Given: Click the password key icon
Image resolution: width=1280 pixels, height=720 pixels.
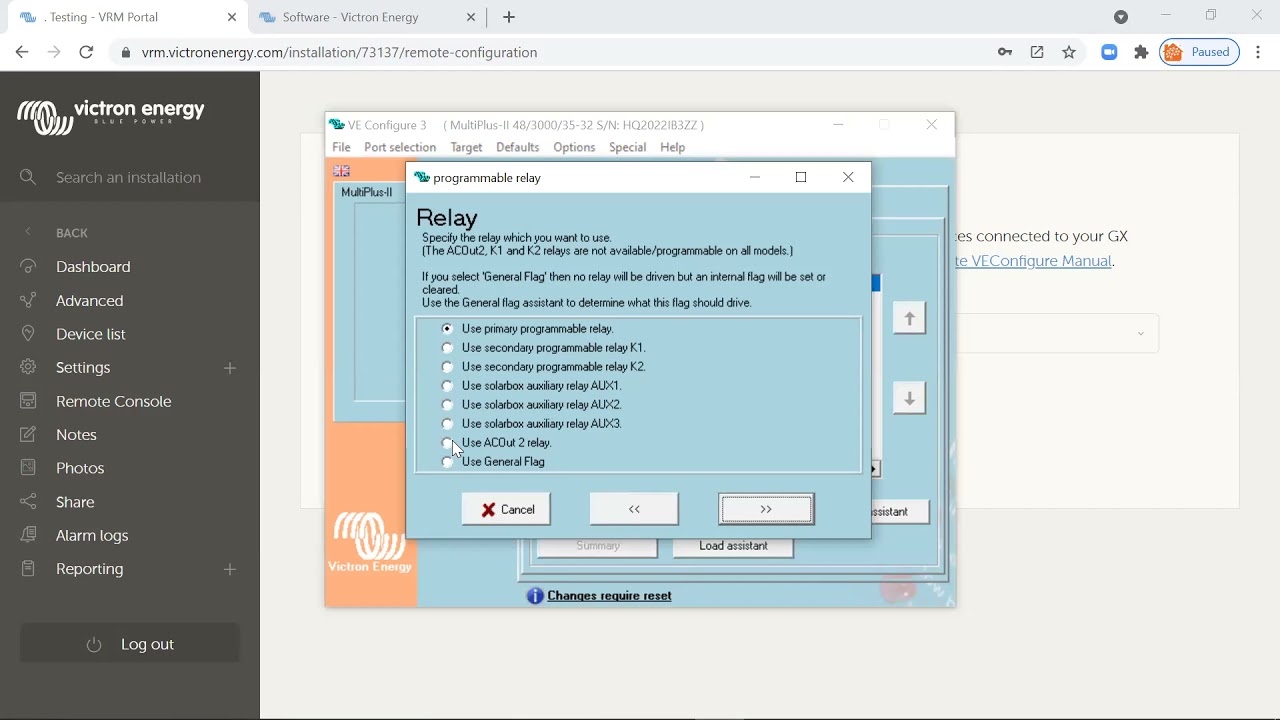Looking at the screenshot, I should [1005, 52].
